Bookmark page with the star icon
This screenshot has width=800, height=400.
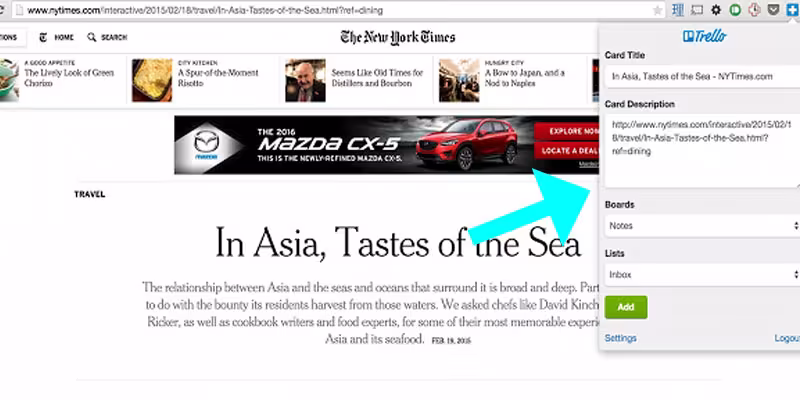point(658,10)
